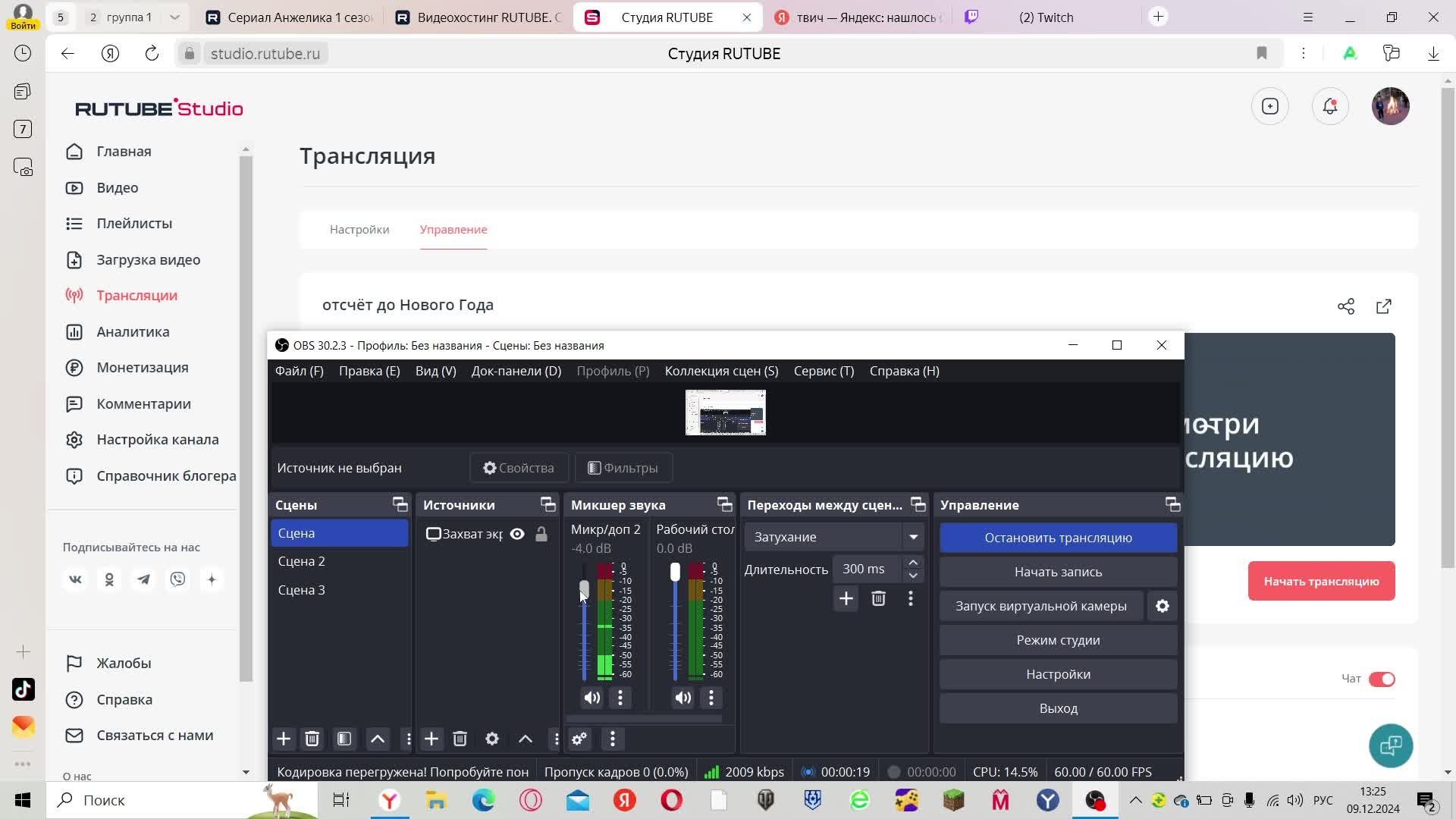Toggle lock on Захват экрана source
This screenshot has width=1456, height=819.
541,534
